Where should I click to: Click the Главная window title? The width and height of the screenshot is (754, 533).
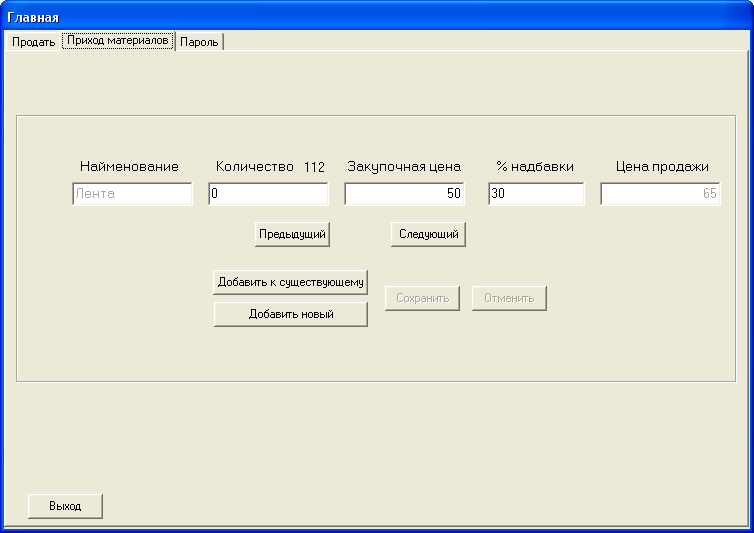pos(33,18)
